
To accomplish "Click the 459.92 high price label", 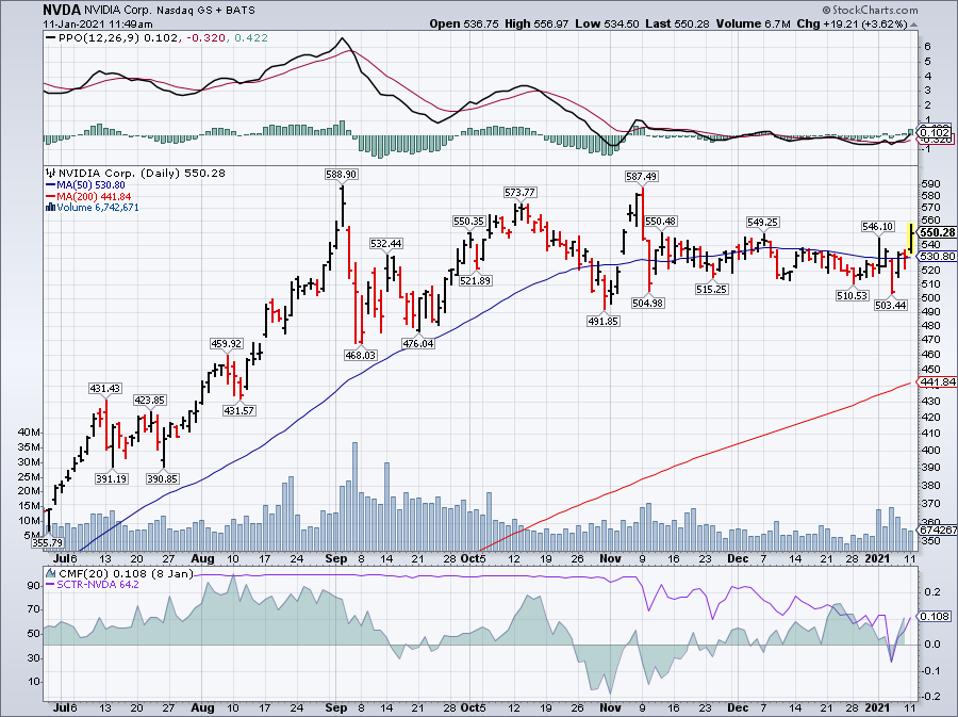I will click(226, 344).
